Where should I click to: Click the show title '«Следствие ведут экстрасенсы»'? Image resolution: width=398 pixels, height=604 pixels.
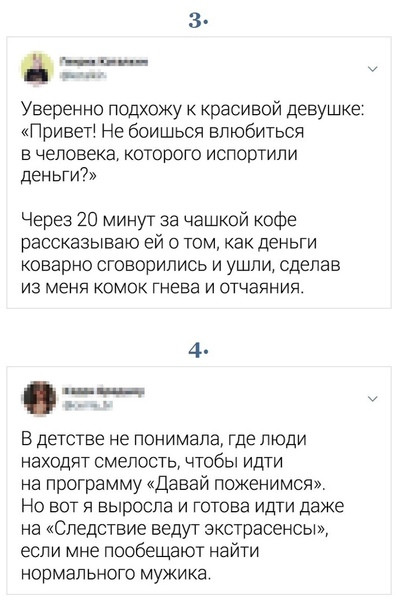[x=186, y=528]
